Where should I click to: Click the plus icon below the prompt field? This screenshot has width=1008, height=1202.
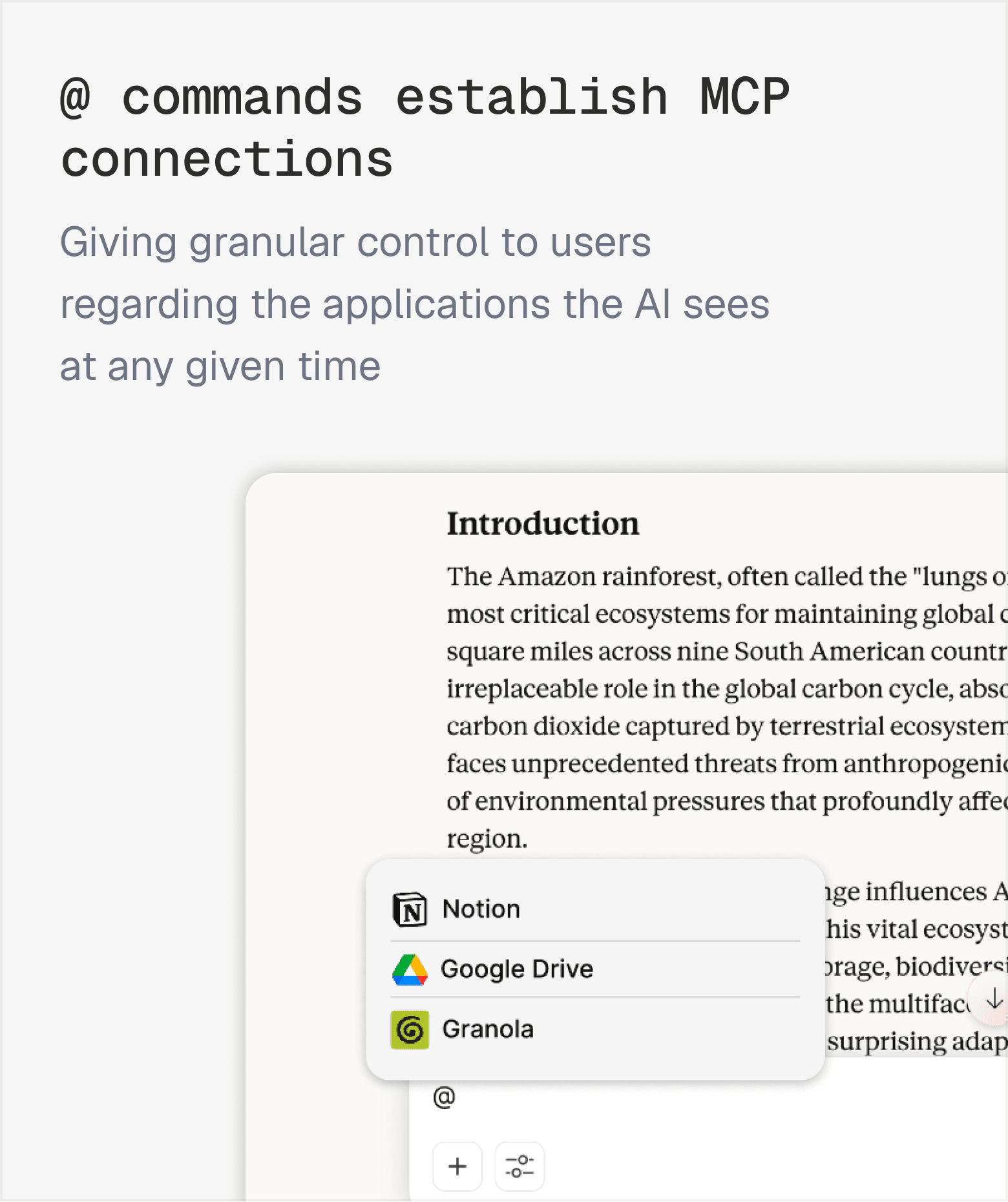(x=457, y=1165)
